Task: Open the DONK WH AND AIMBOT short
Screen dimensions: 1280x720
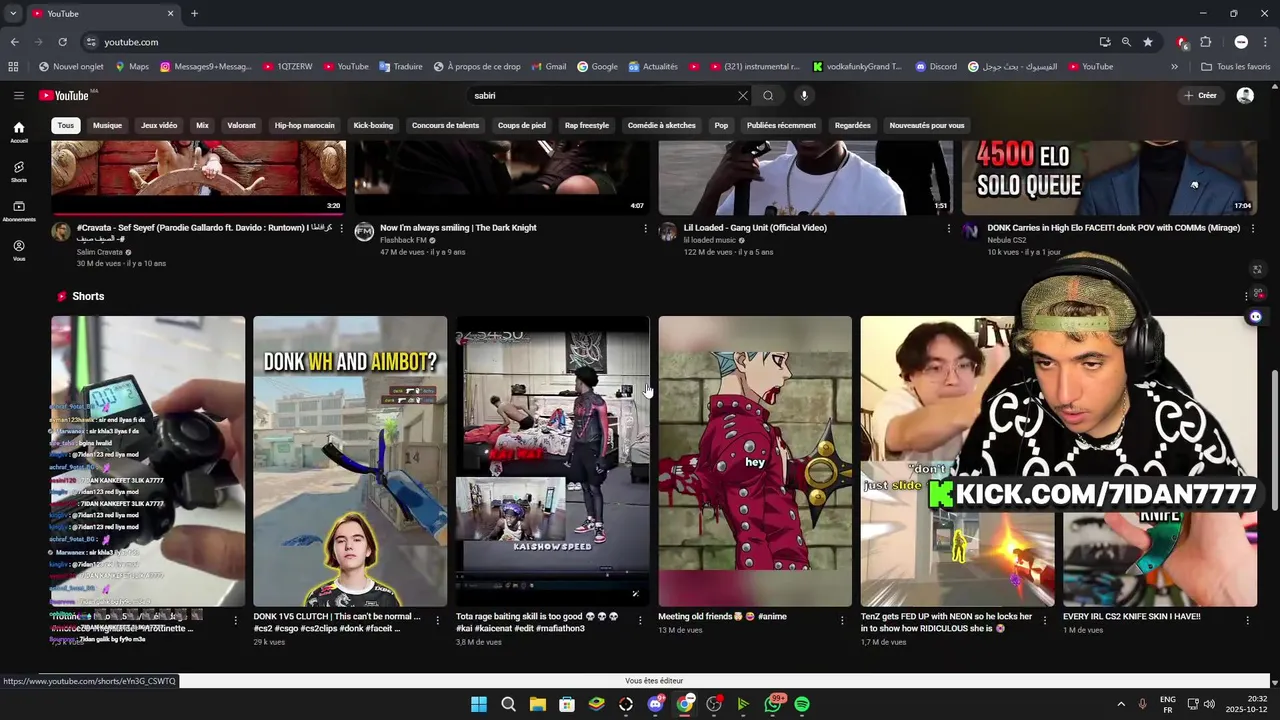Action: 350,461
